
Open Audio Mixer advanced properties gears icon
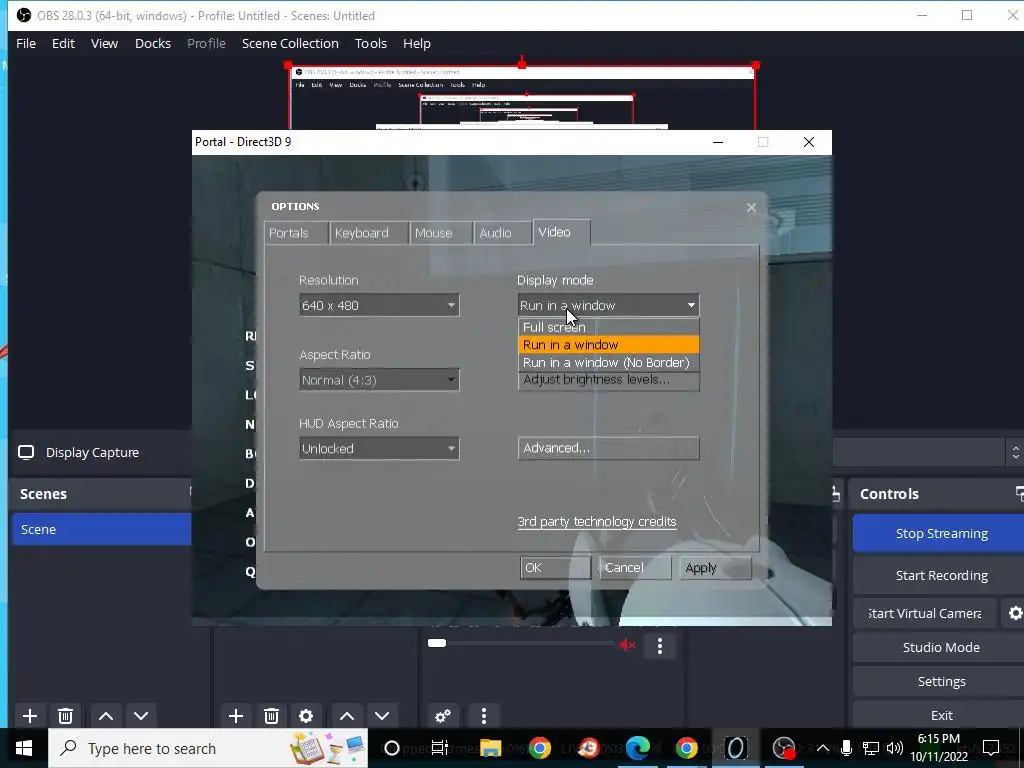[x=443, y=716]
